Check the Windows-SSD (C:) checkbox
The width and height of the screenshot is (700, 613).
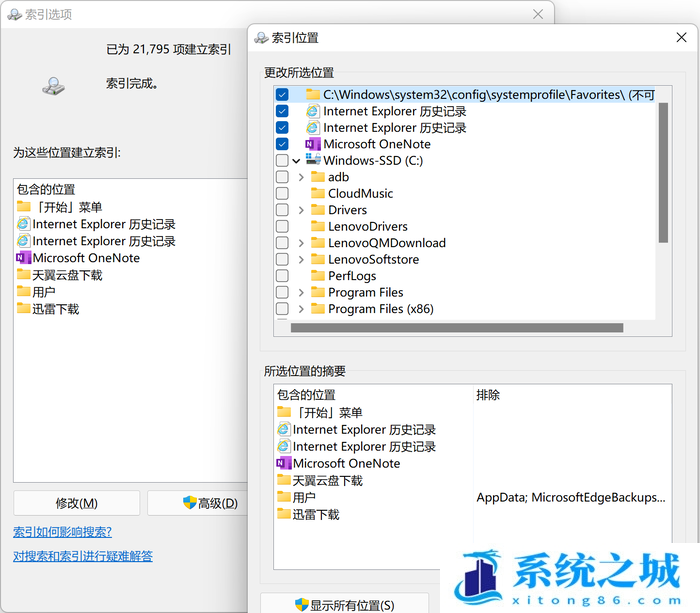tap(282, 160)
